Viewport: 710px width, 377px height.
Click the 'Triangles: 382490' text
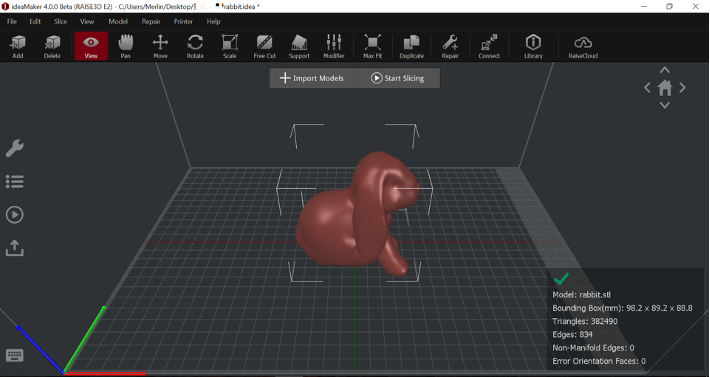click(x=585, y=321)
